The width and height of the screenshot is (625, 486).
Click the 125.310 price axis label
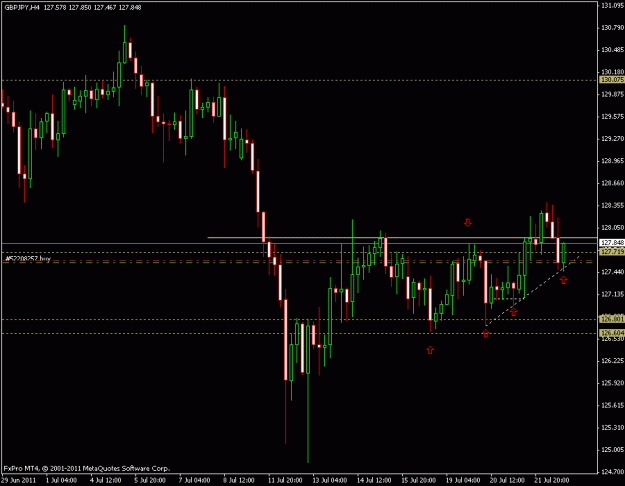coord(612,428)
